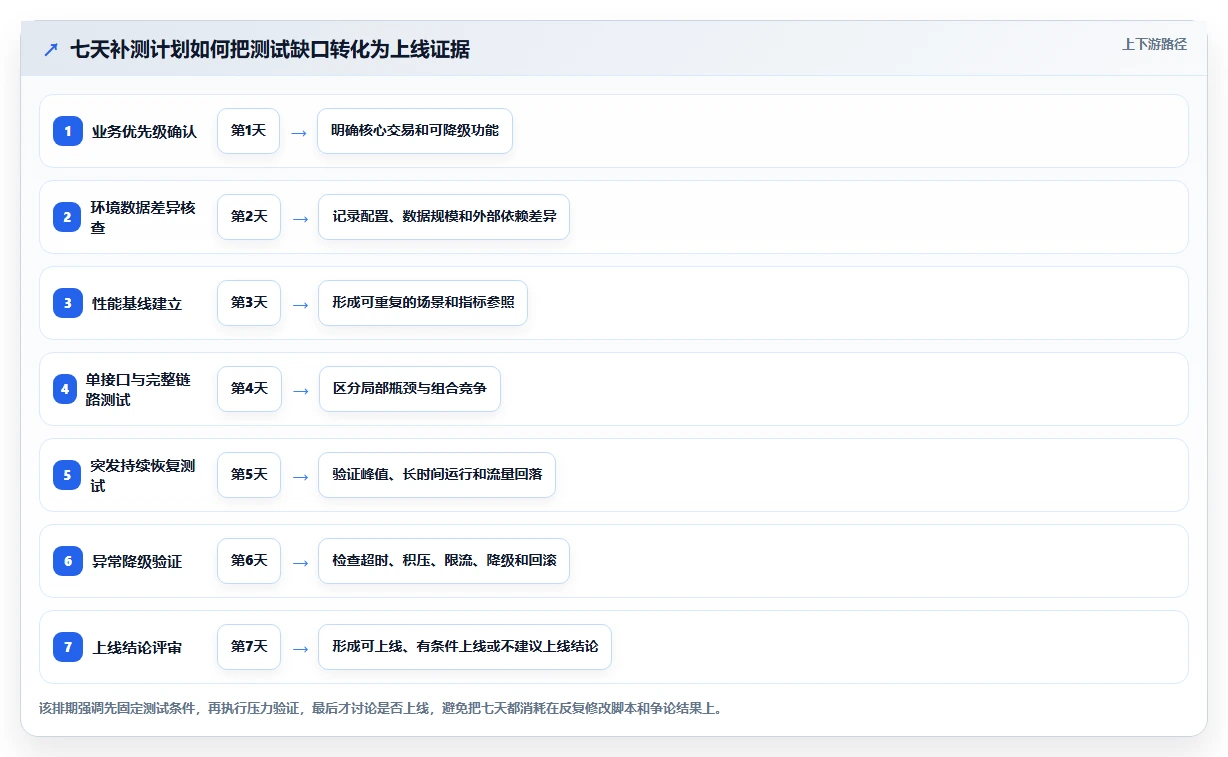Image resolution: width=1228 pixels, height=757 pixels.
Task: Click the step title 业务优先级确认
Action: pyautogui.click(x=144, y=132)
